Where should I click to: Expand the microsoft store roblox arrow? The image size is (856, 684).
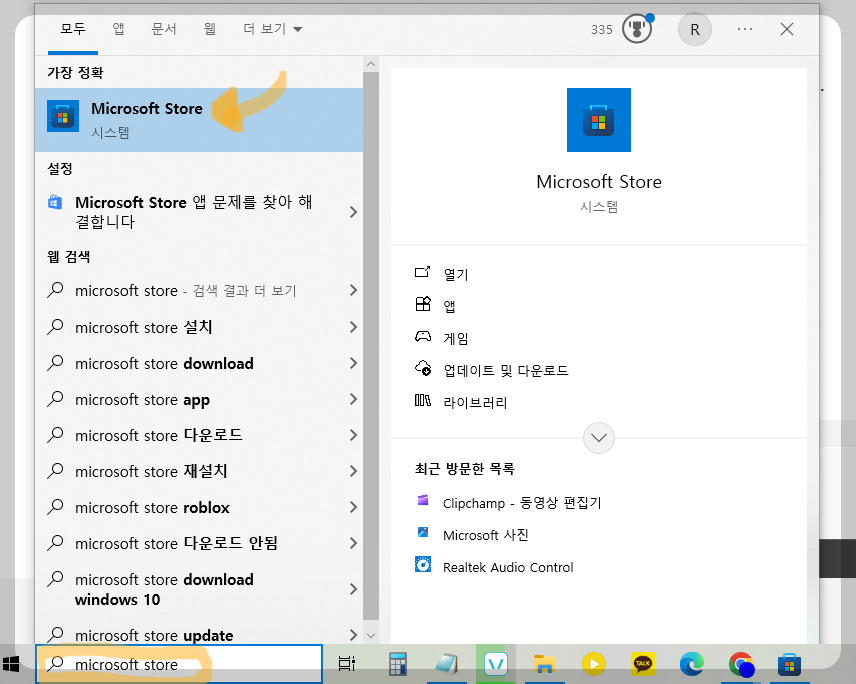353,507
